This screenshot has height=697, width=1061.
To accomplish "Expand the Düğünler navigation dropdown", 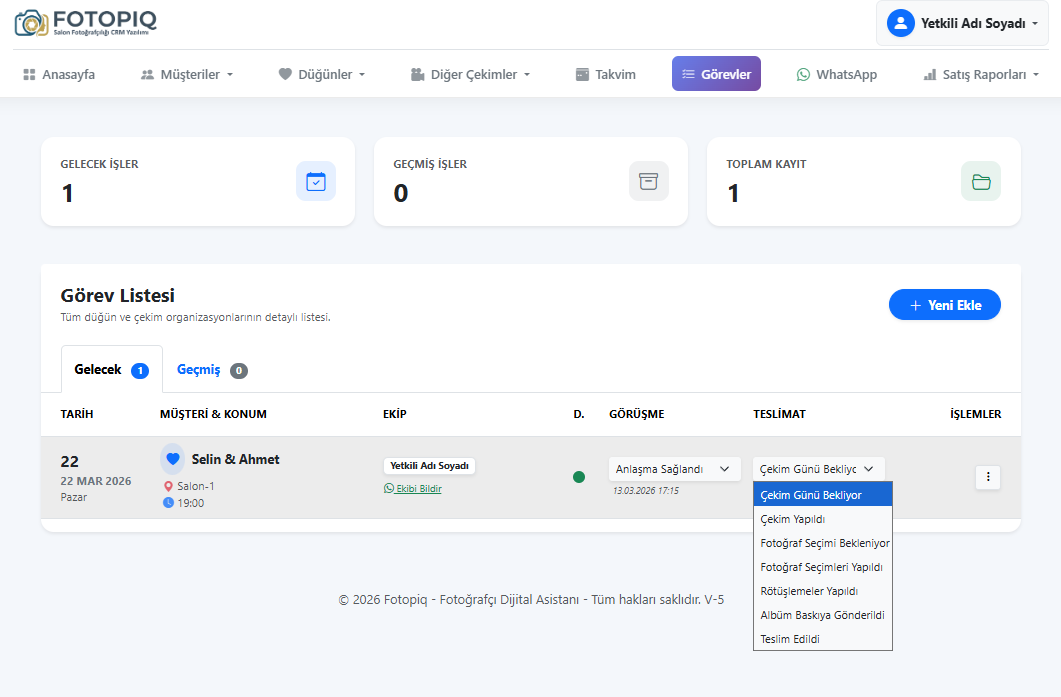I will [322, 74].
